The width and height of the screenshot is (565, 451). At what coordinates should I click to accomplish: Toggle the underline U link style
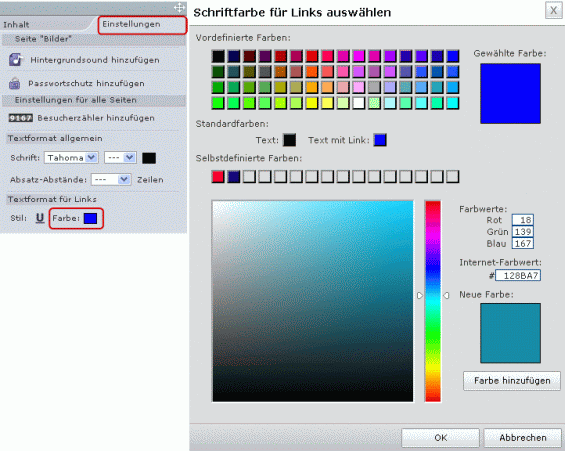point(40,218)
